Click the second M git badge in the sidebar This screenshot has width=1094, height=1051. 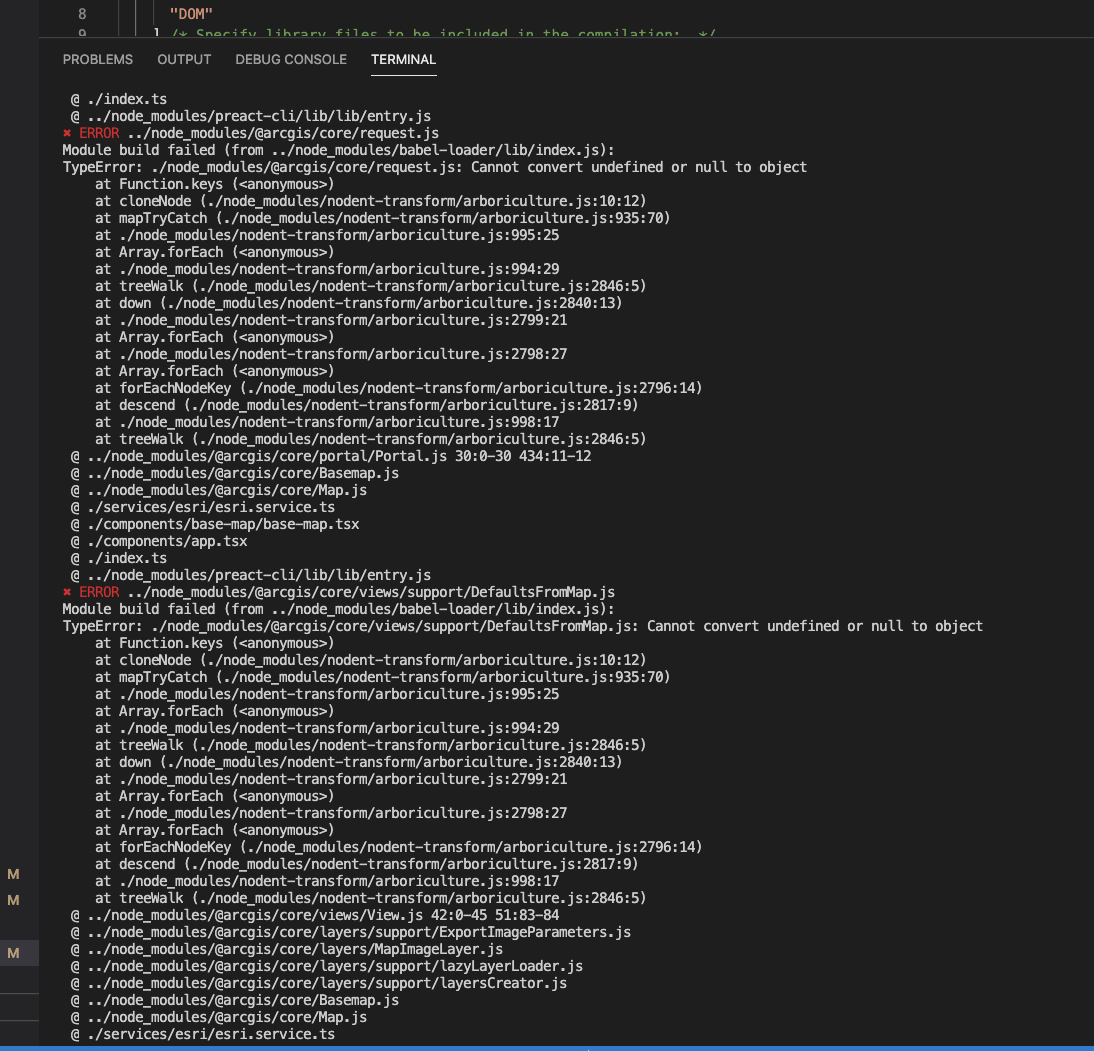tap(13, 900)
